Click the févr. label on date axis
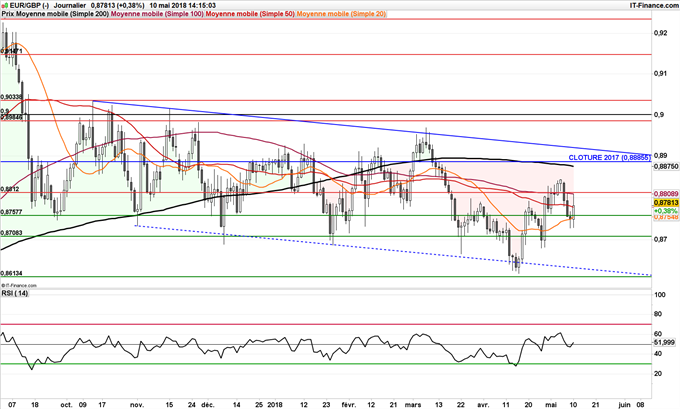This screenshot has width=680, height=409. pyautogui.click(x=349, y=405)
